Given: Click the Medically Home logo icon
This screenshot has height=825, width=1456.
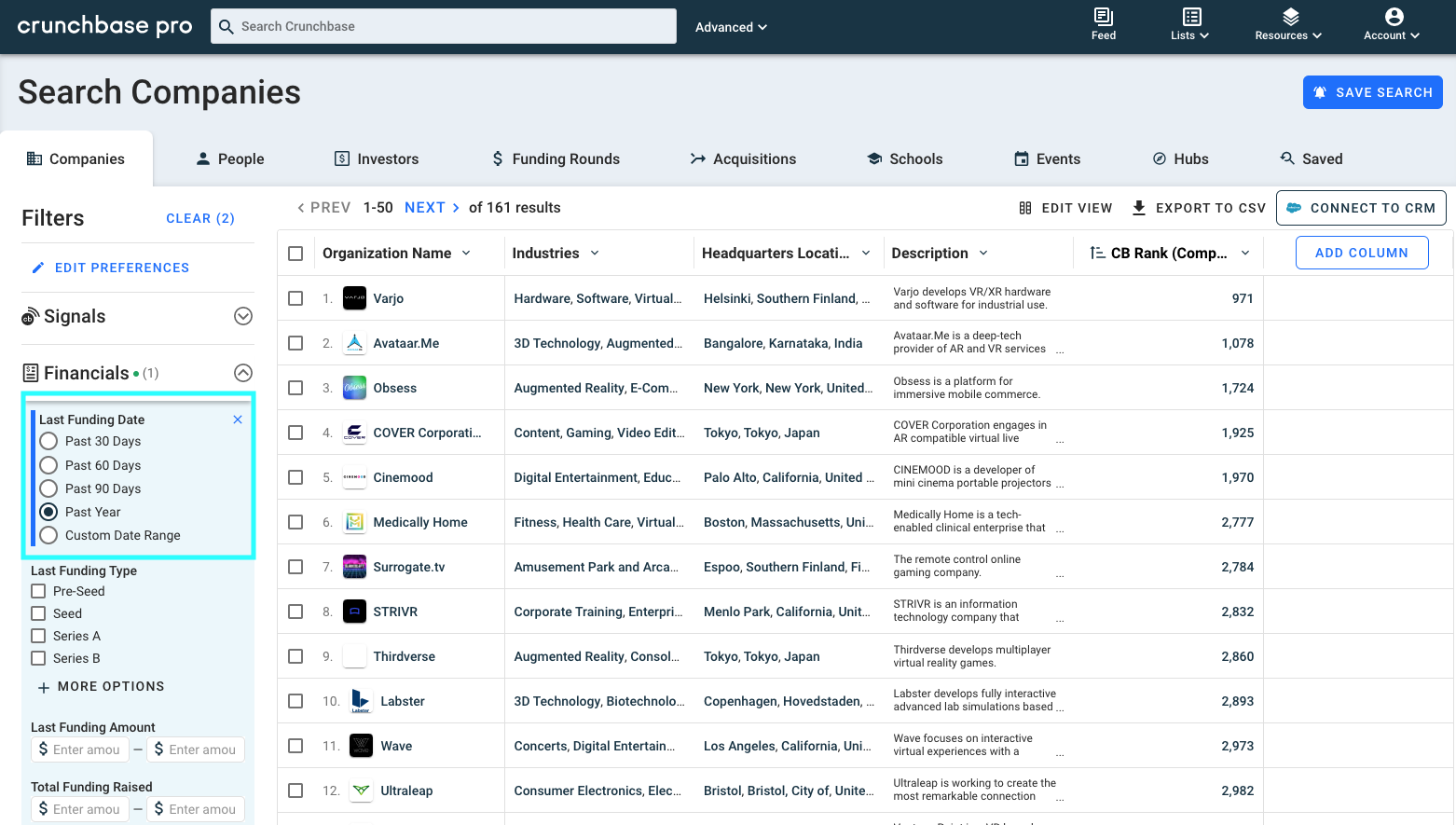Looking at the screenshot, I should click(x=354, y=522).
